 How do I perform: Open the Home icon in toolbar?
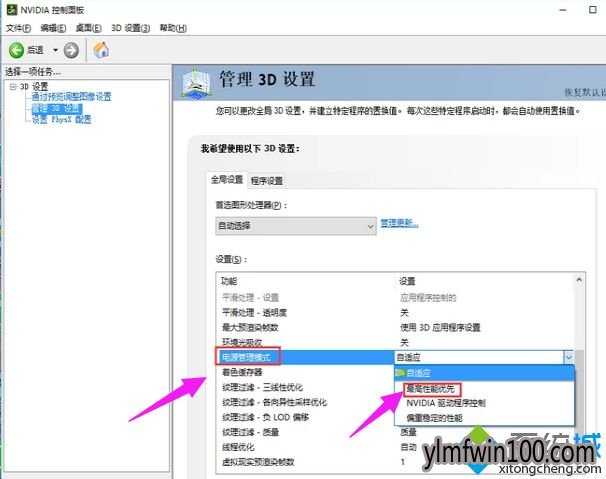101,50
